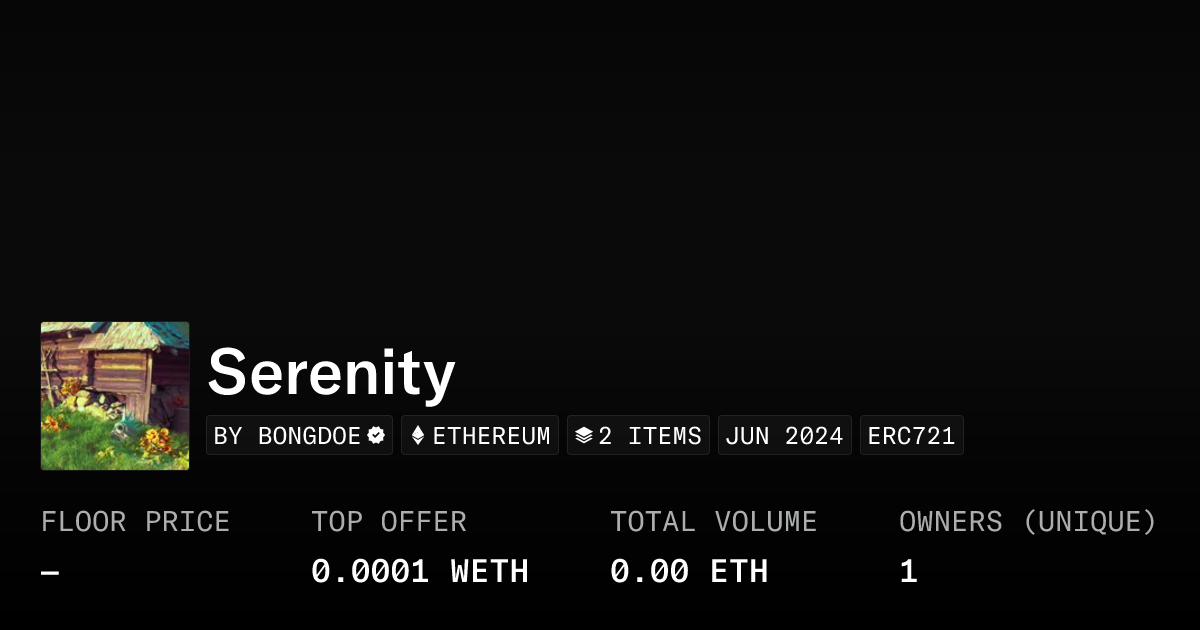The height and width of the screenshot is (630, 1200).
Task: Click the OWNERS (UNIQUE) heading
Action: [1027, 522]
